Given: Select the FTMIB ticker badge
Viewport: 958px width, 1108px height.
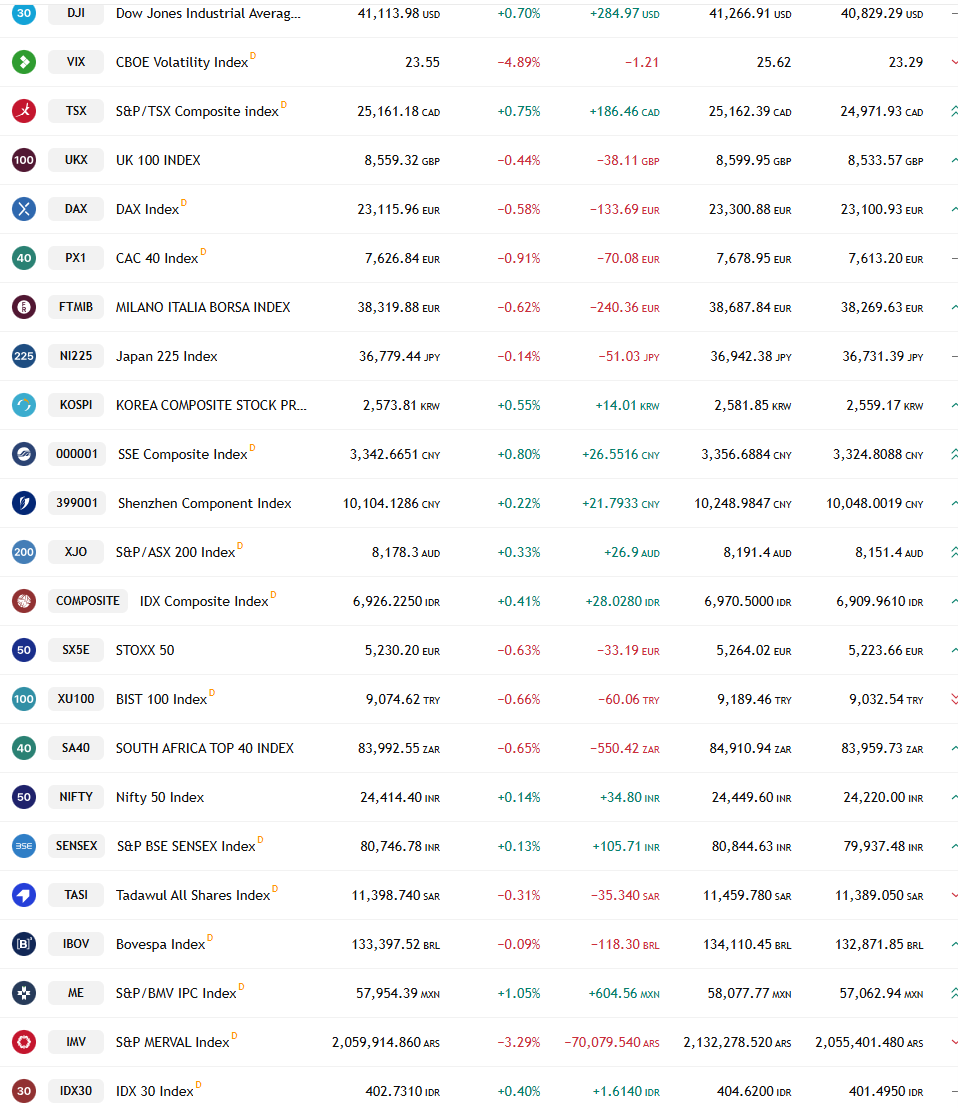Looking at the screenshot, I should point(76,307).
